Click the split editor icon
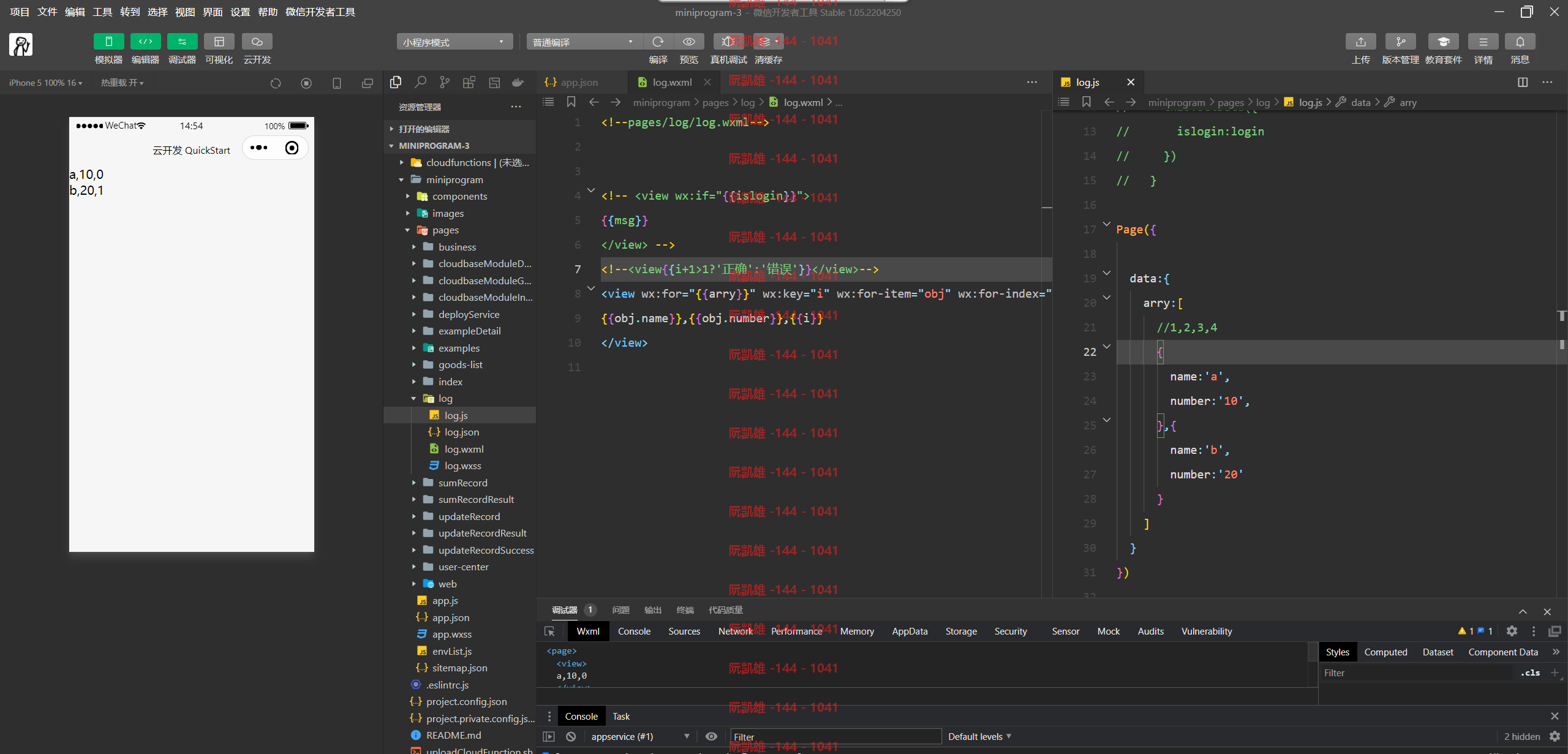The height and width of the screenshot is (754, 1568). (x=1523, y=82)
